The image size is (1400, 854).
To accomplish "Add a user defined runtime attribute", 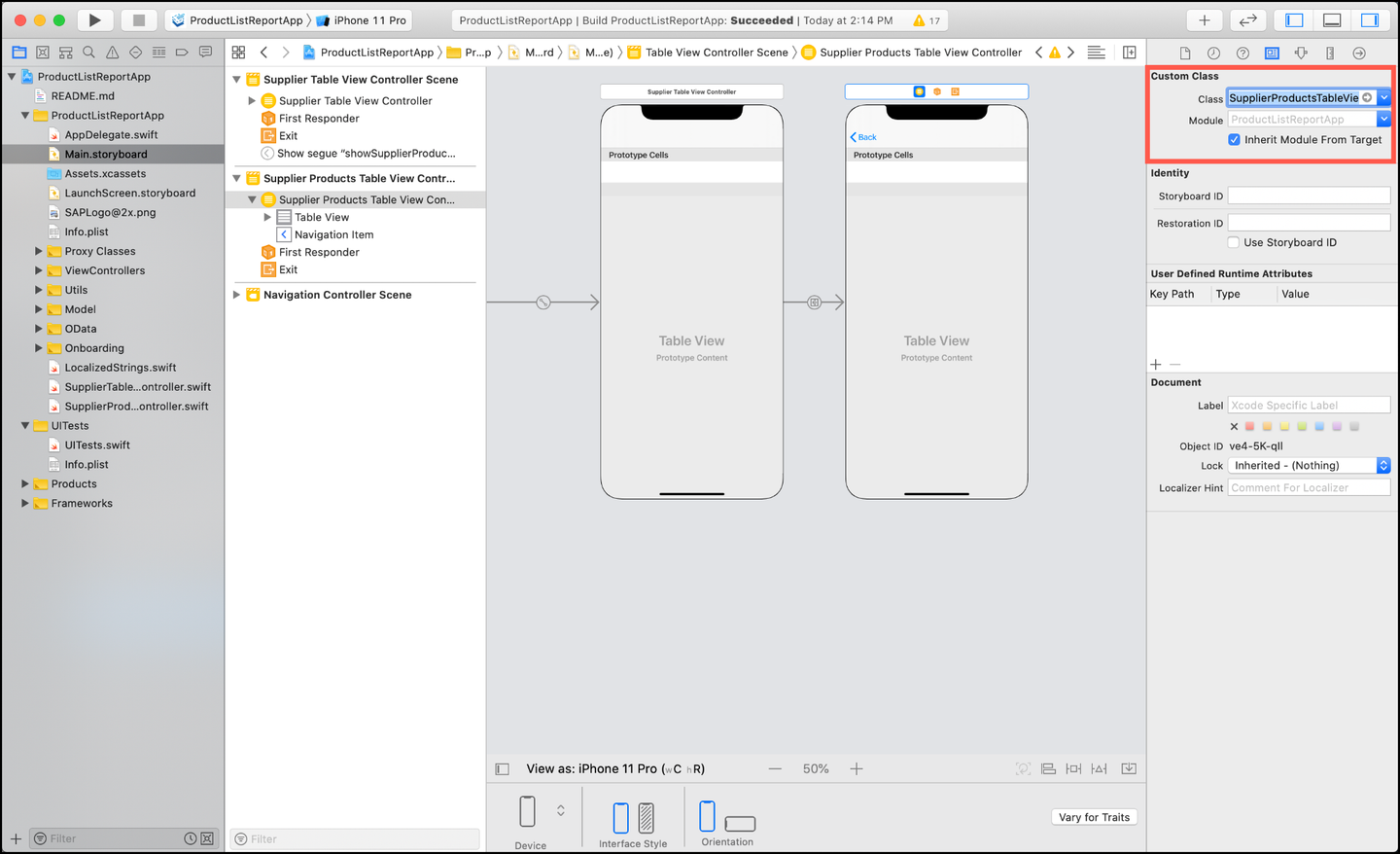I will click(x=1156, y=364).
